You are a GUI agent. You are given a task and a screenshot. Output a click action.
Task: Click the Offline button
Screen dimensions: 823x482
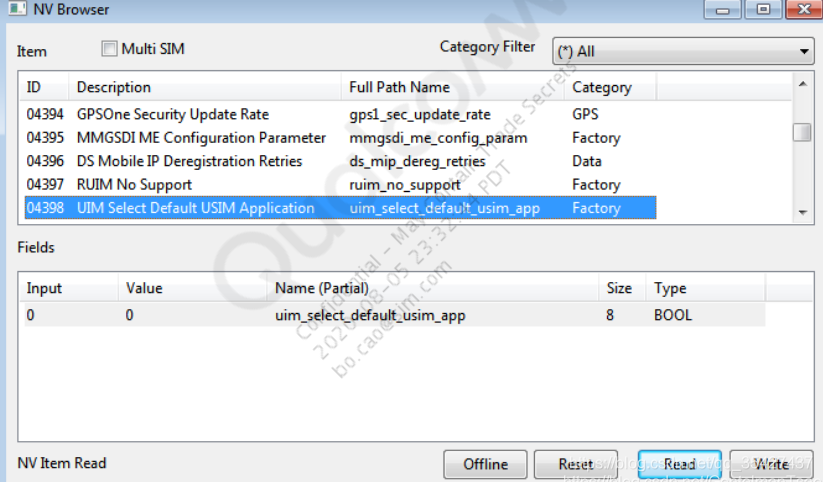tap(485, 464)
